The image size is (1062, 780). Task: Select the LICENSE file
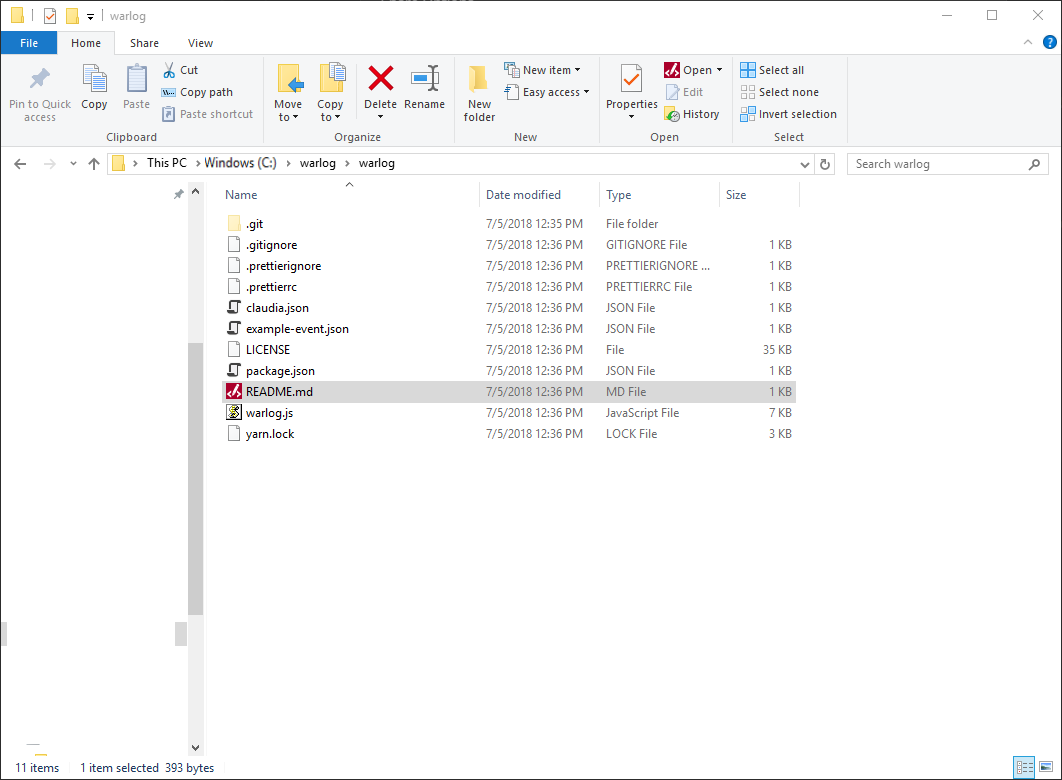point(509,349)
